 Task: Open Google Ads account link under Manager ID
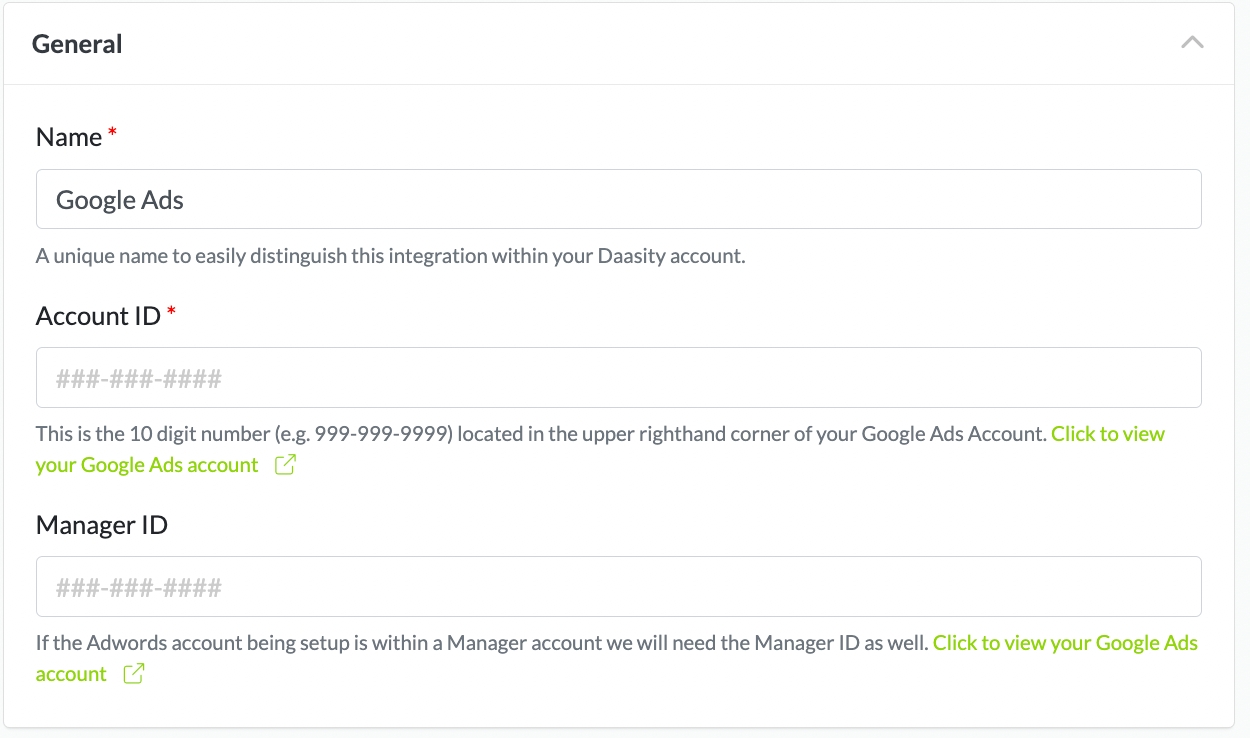1065,643
